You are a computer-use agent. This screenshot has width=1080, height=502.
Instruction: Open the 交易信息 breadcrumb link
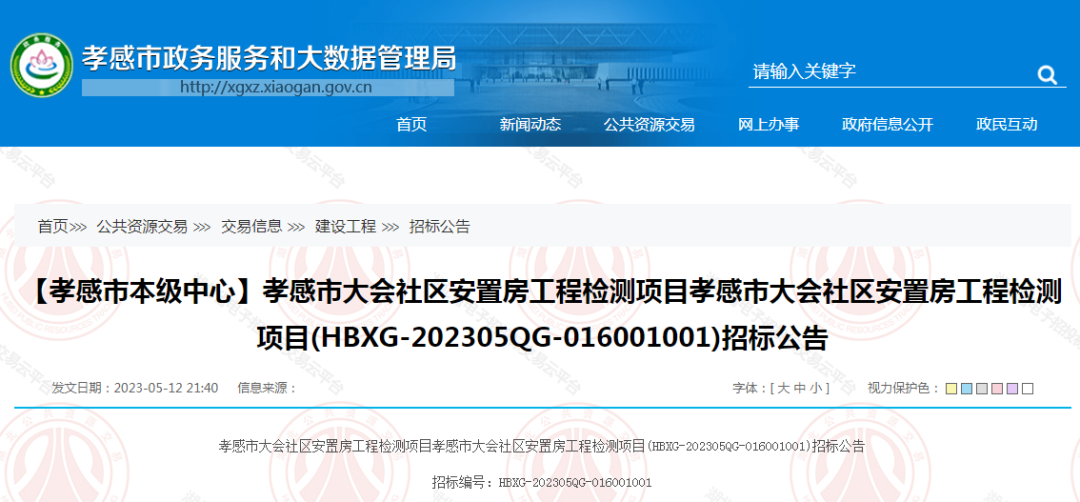252,227
